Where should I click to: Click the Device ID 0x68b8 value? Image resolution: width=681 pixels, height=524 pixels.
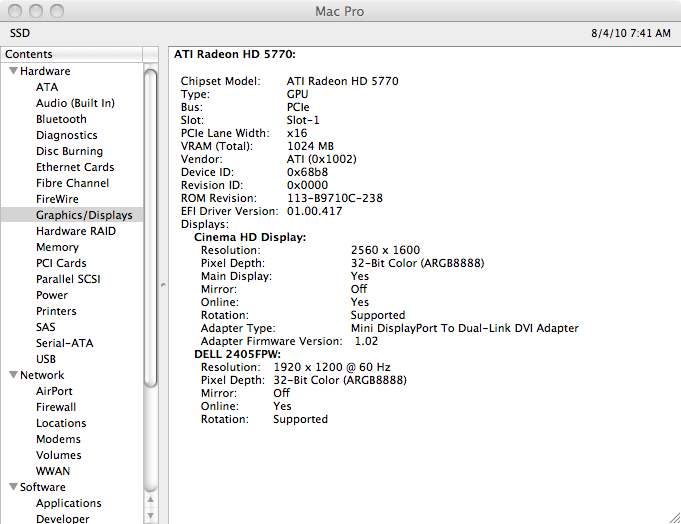point(307,172)
